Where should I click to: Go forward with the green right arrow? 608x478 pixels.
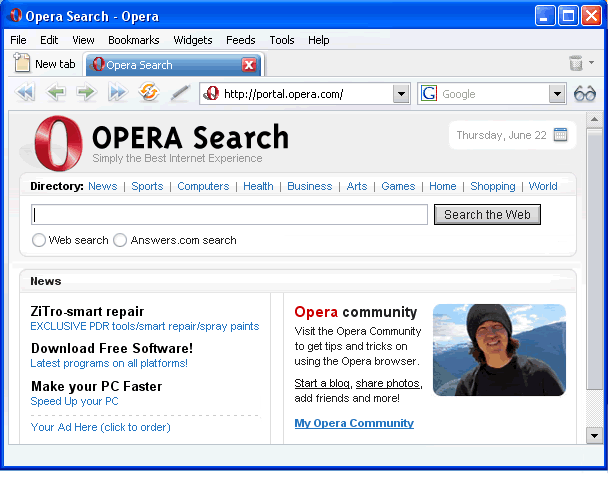pyautogui.click(x=86, y=92)
